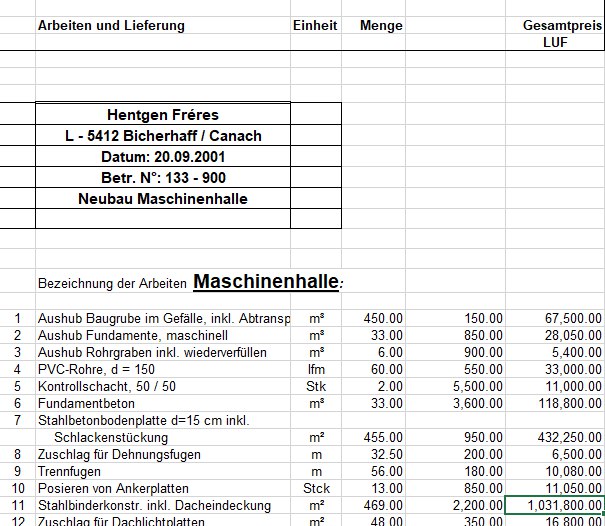Select the "Betr. N°: 133 - 900" cell

tap(163, 178)
